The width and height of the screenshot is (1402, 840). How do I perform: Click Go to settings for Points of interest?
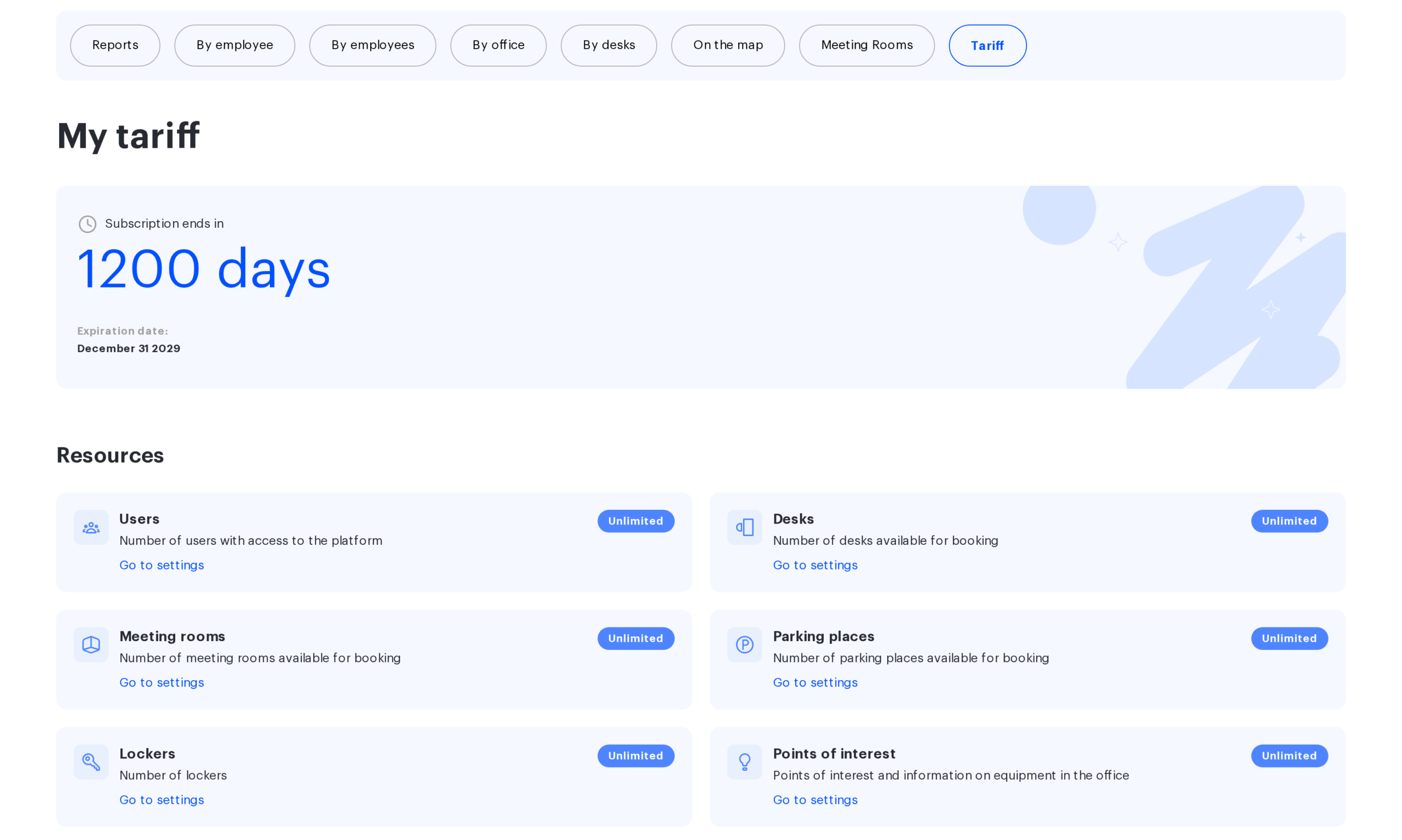coord(815,799)
